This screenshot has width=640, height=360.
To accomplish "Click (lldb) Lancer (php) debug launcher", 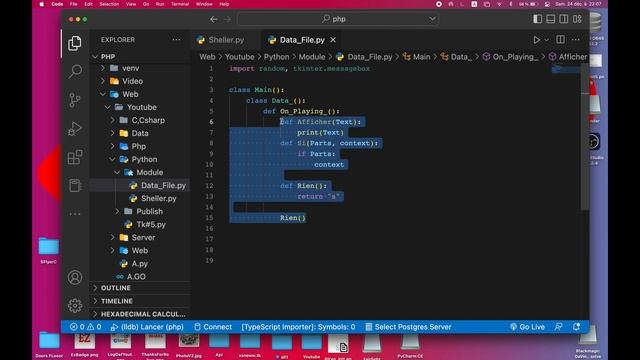I will 147,327.
